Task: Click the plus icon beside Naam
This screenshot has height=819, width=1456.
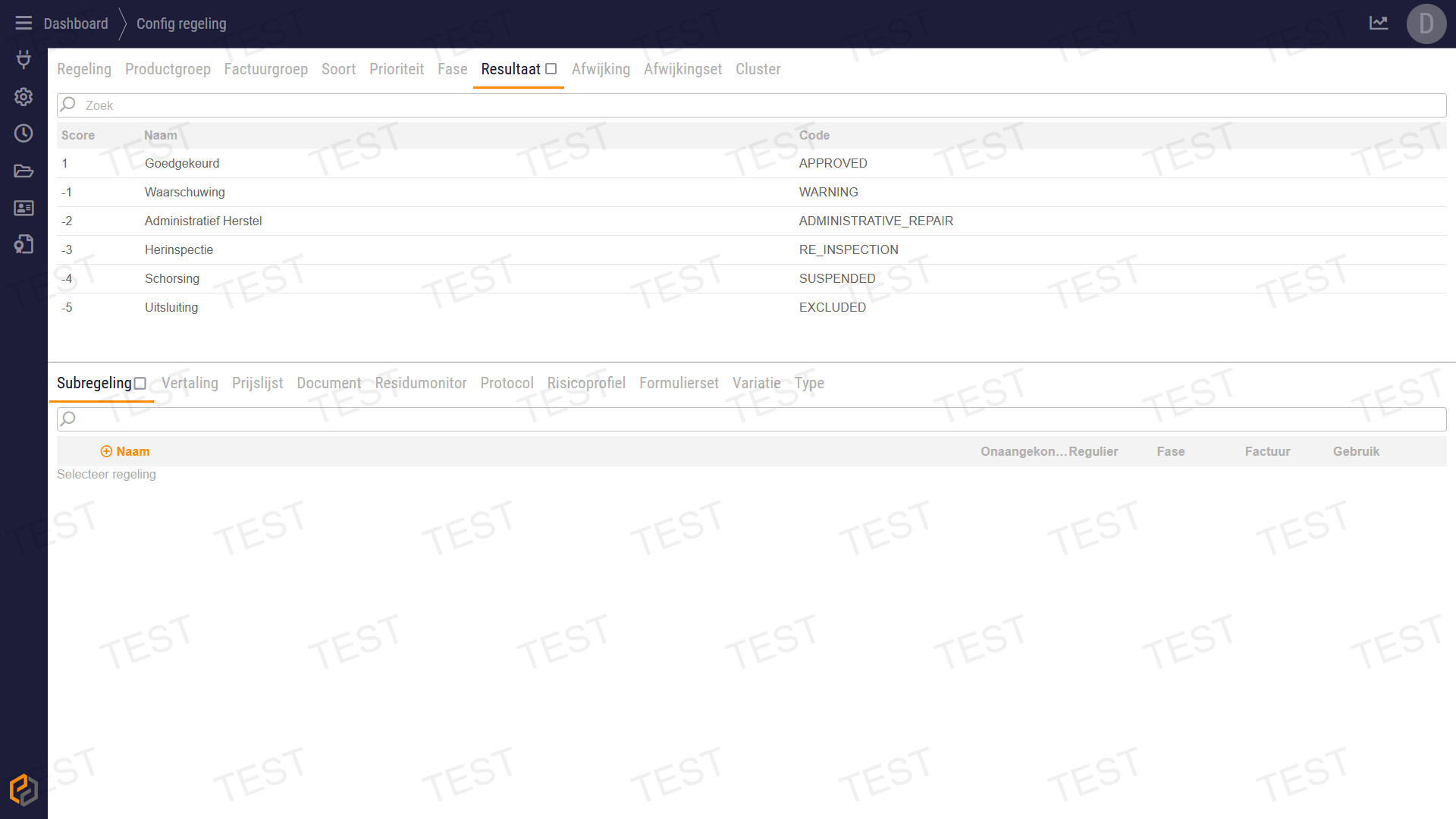Action: [x=106, y=451]
